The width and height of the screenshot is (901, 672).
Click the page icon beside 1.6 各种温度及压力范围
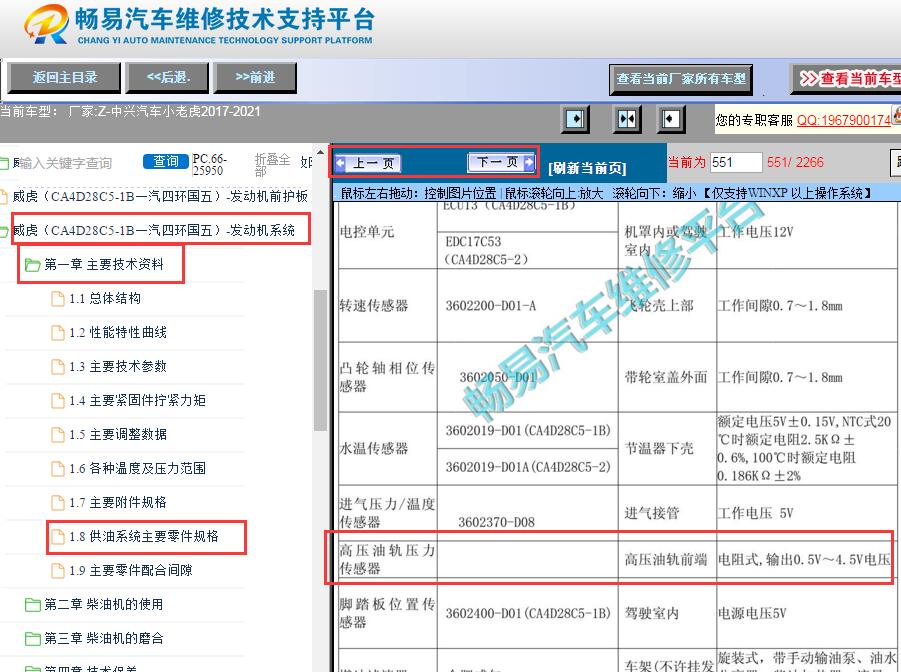tap(57, 469)
